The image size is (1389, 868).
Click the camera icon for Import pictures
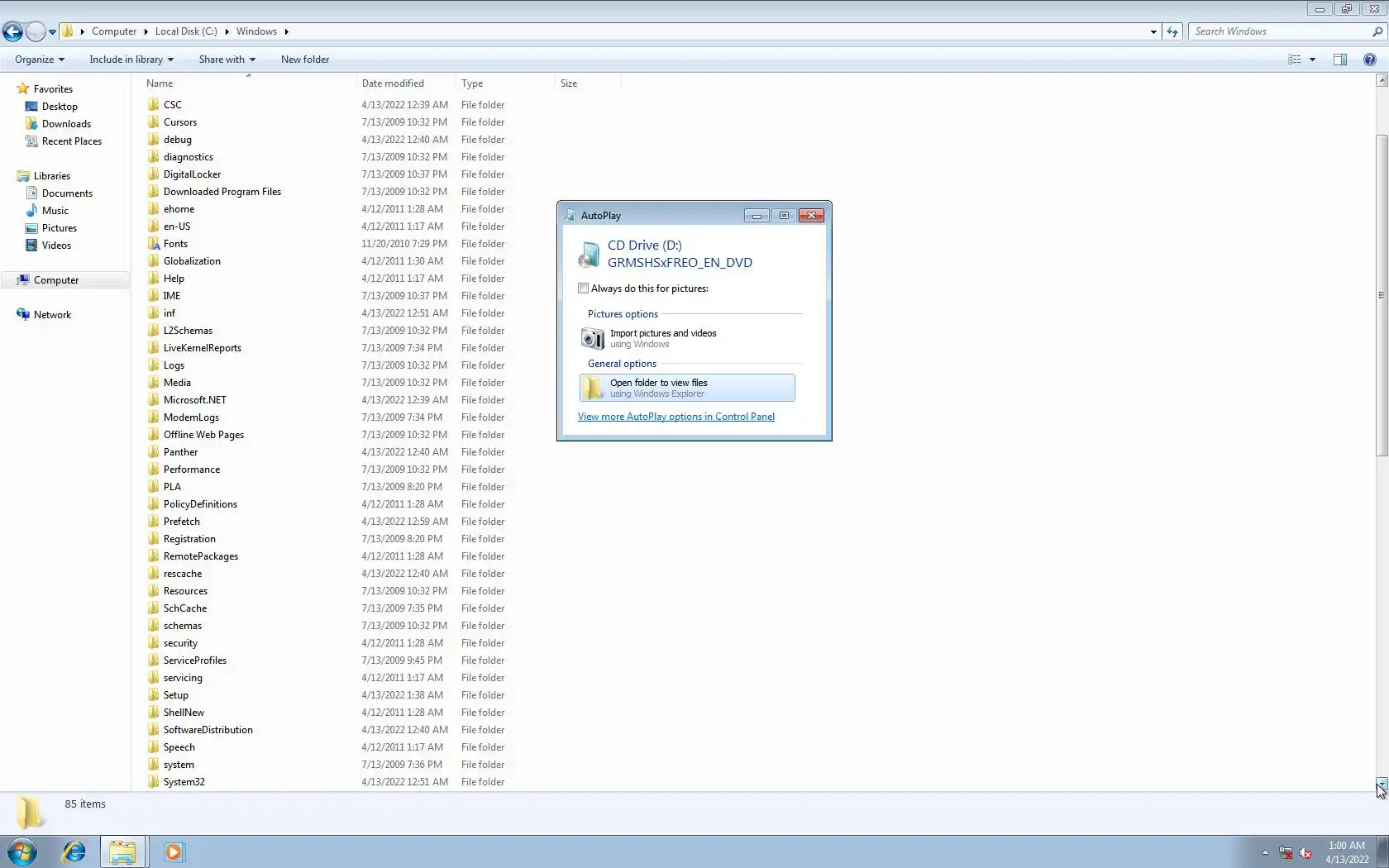593,338
